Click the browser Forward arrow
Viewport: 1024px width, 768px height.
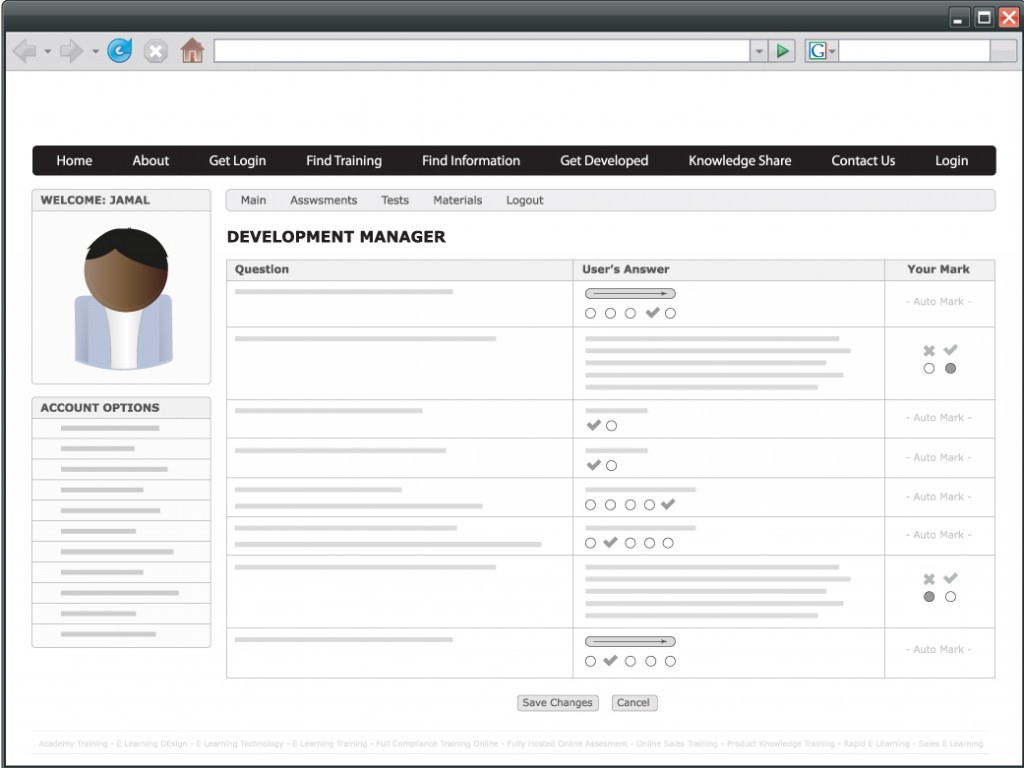click(x=71, y=51)
